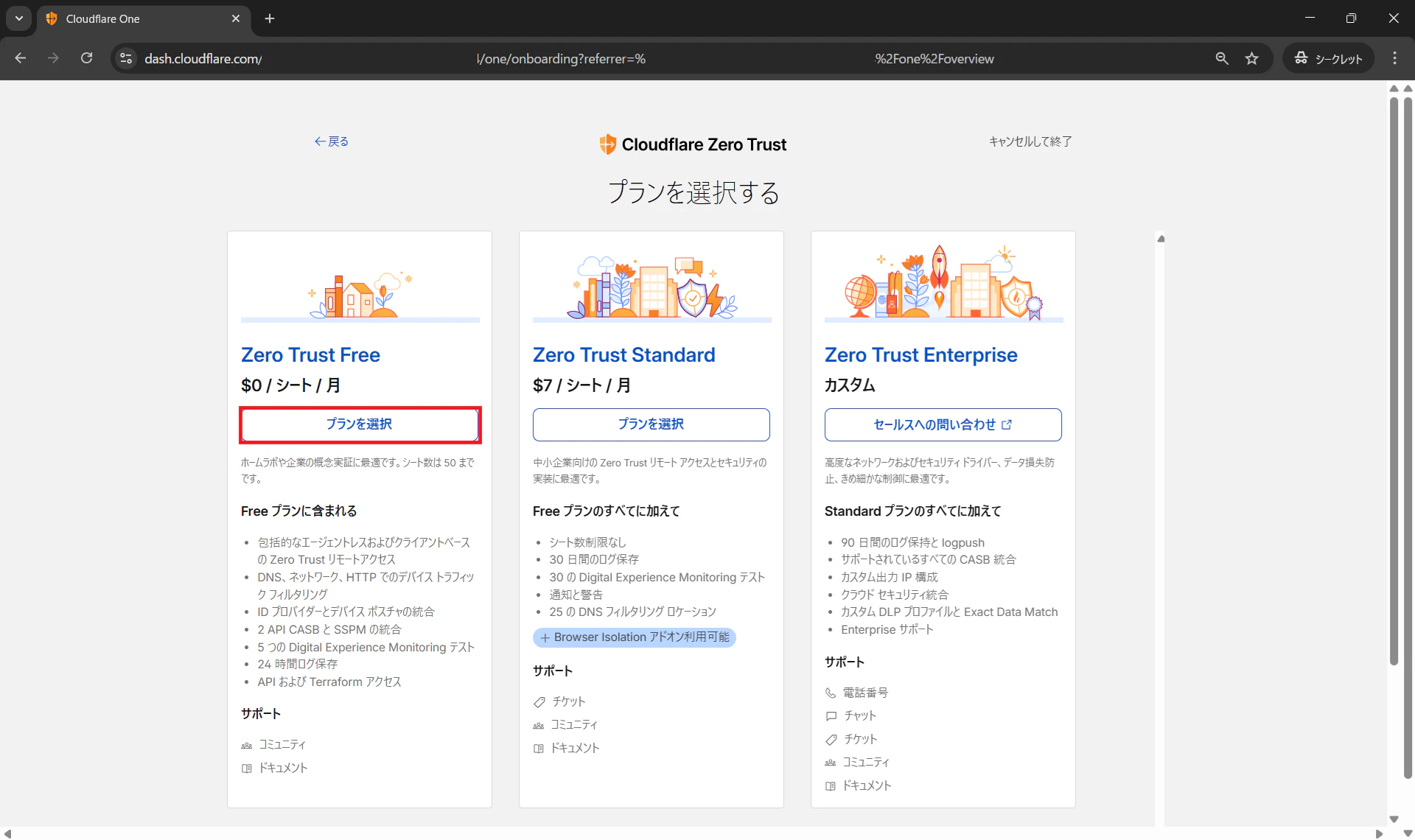Click the chat icon in Enterprise support
Image resolution: width=1415 pixels, height=840 pixels.
[831, 716]
